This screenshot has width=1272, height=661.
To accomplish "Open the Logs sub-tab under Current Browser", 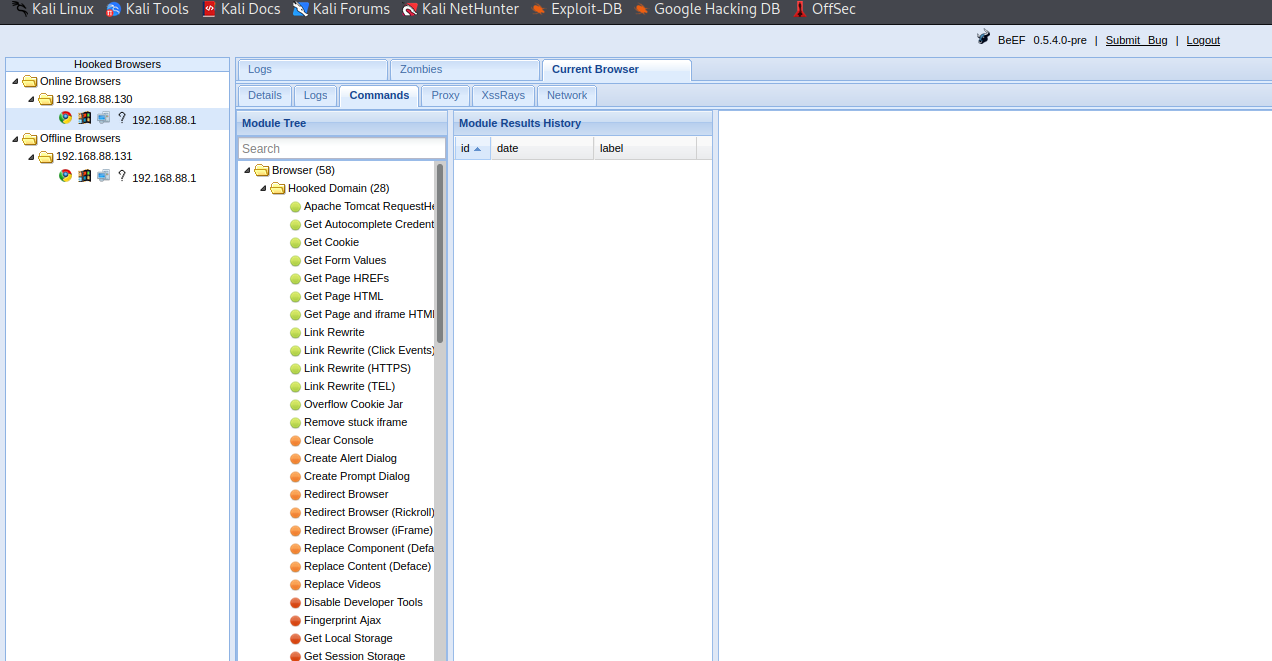I will [315, 95].
